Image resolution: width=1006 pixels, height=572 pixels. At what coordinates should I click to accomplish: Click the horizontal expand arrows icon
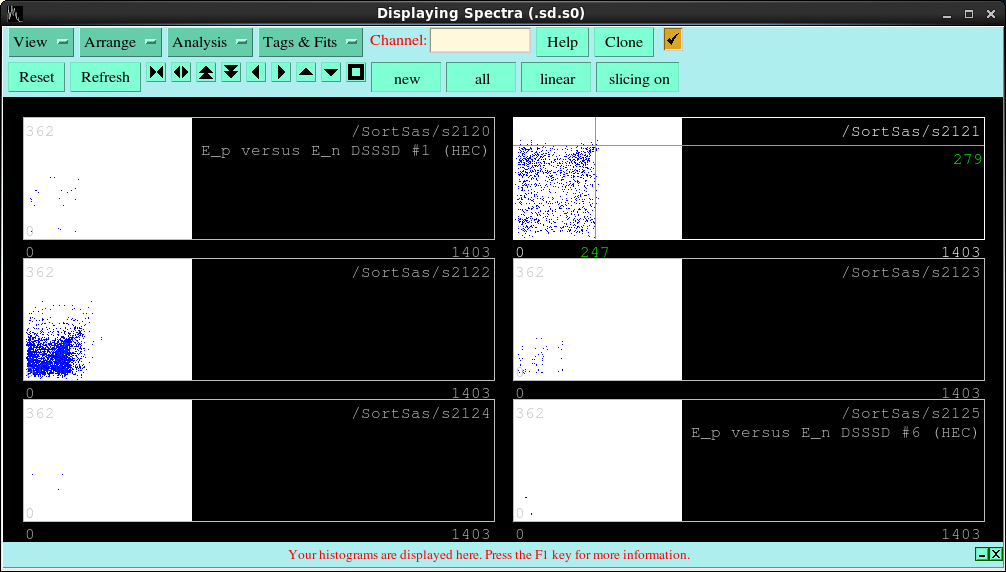[x=181, y=72]
